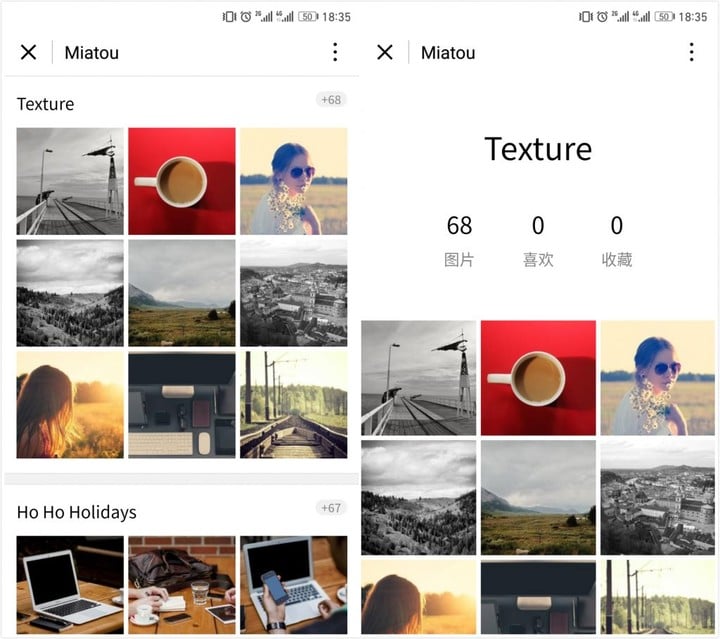Image resolution: width=720 pixels, height=639 pixels.
Task: Open the sunglasses woman photo on left screen
Action: coord(294,181)
